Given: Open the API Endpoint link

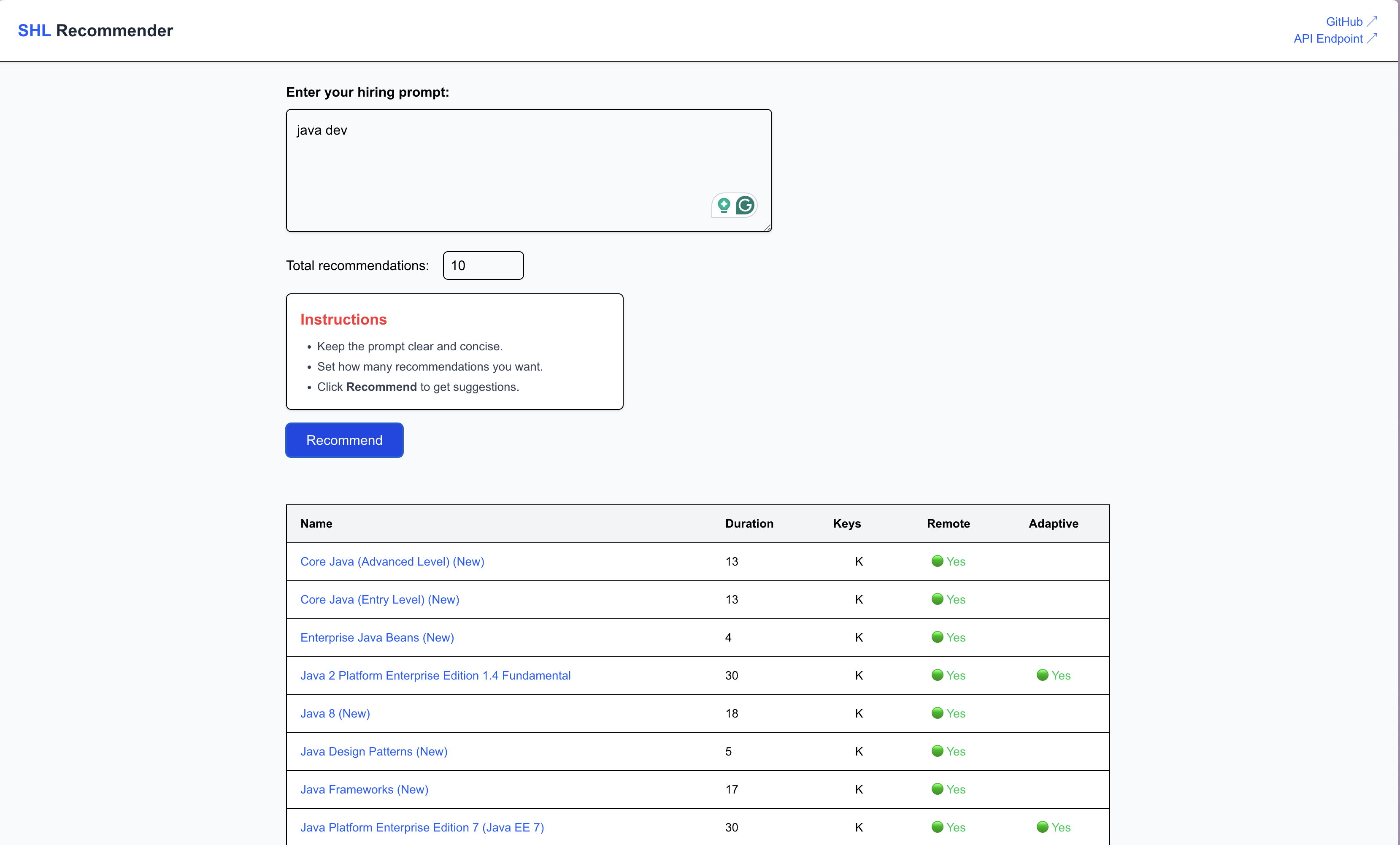Looking at the screenshot, I should pos(1327,38).
